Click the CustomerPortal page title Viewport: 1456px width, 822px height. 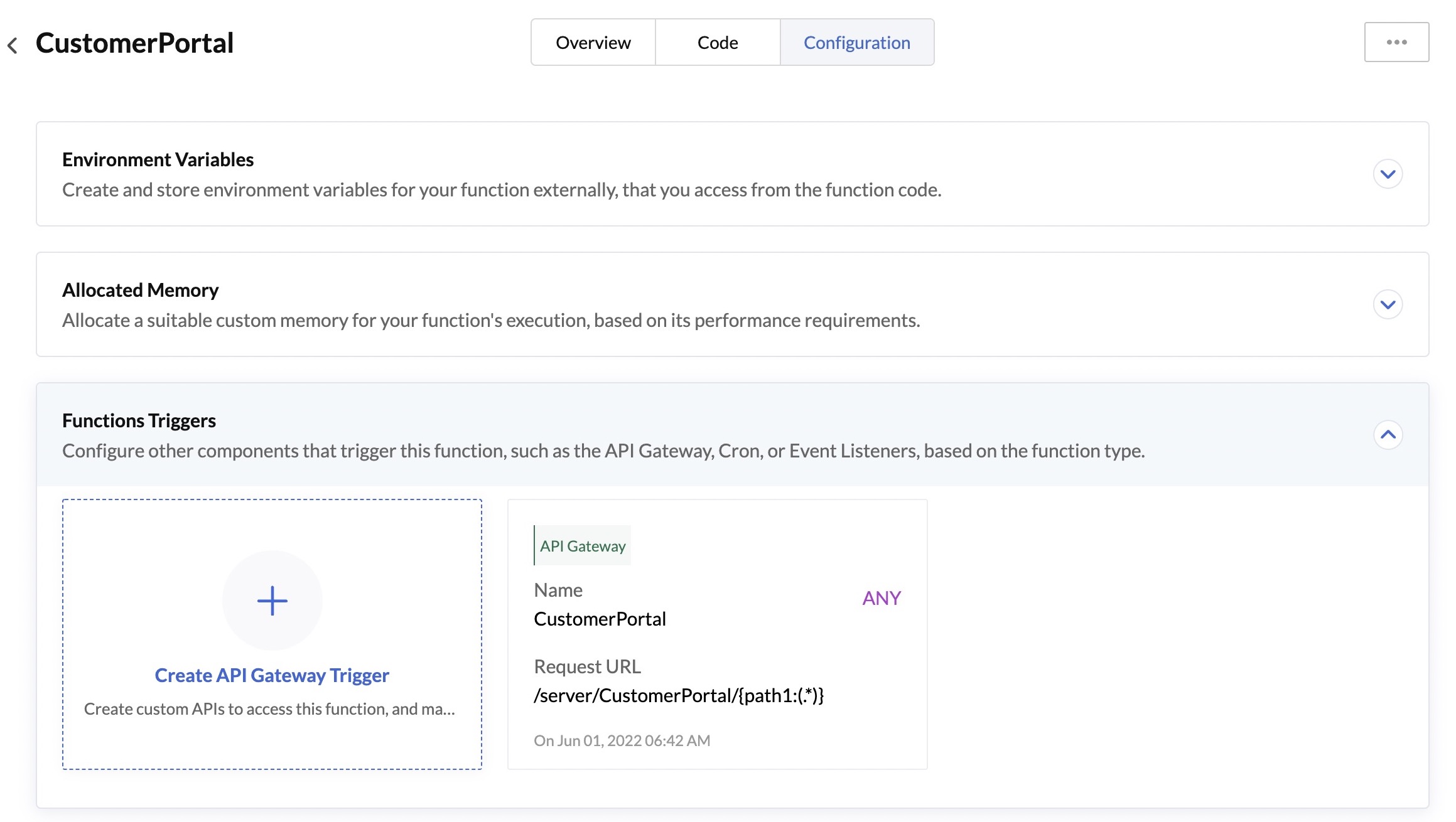pyautogui.click(x=134, y=42)
